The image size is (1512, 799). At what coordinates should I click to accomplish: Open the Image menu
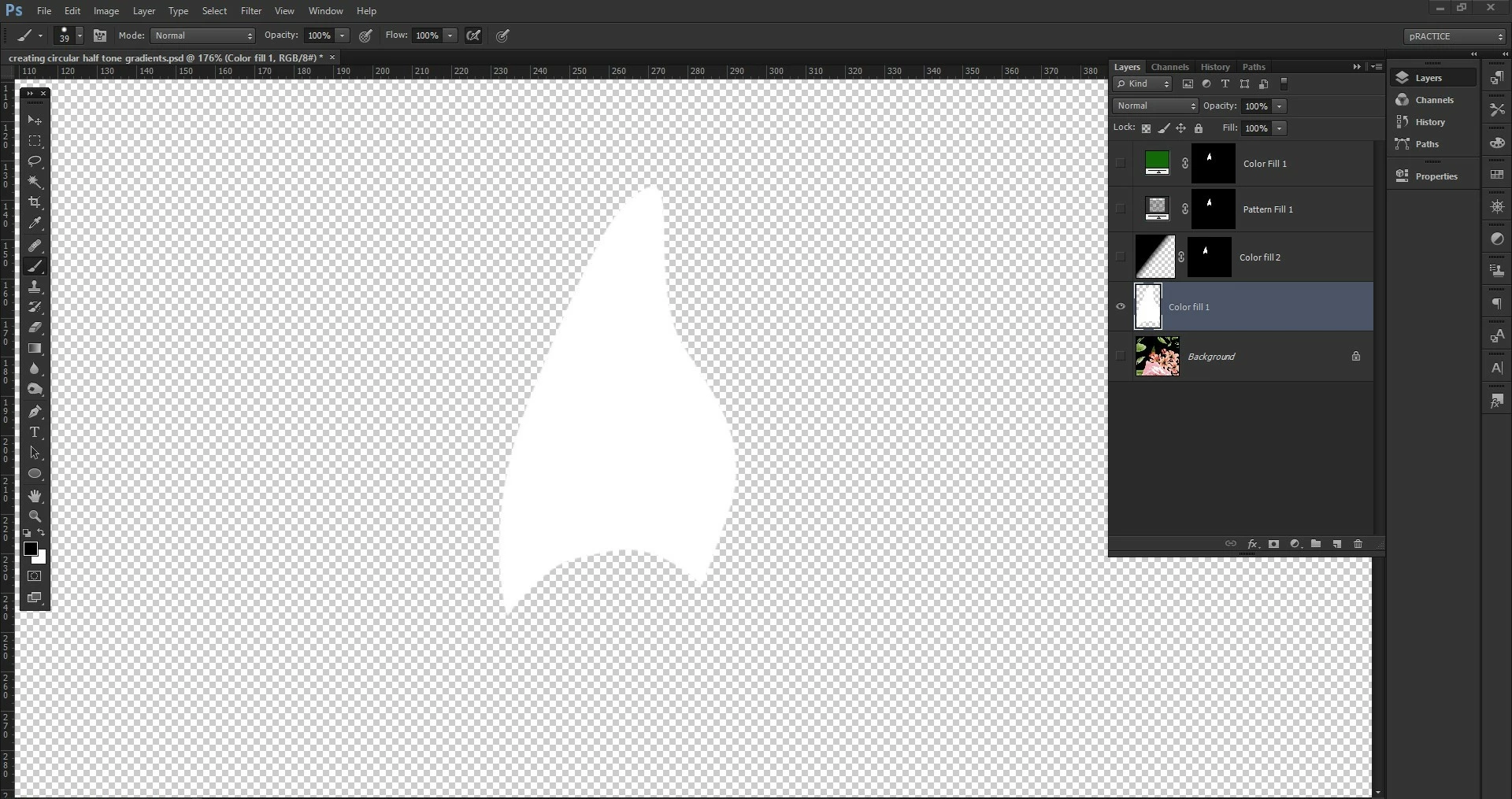(x=106, y=11)
